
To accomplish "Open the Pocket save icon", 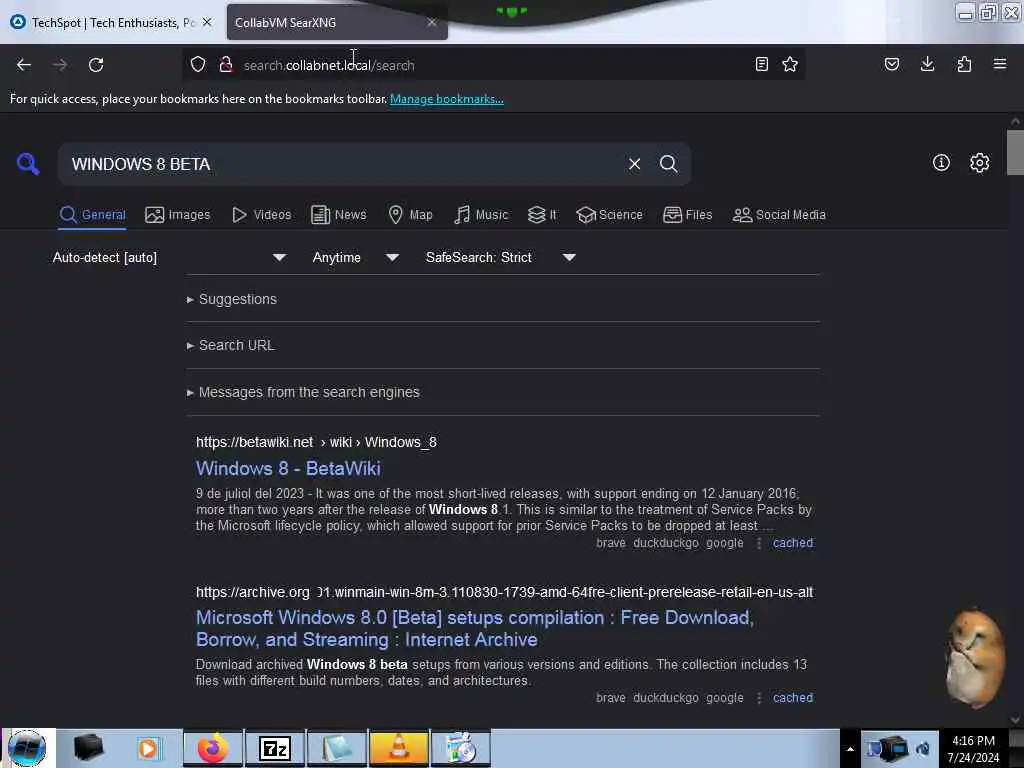I will point(892,64).
